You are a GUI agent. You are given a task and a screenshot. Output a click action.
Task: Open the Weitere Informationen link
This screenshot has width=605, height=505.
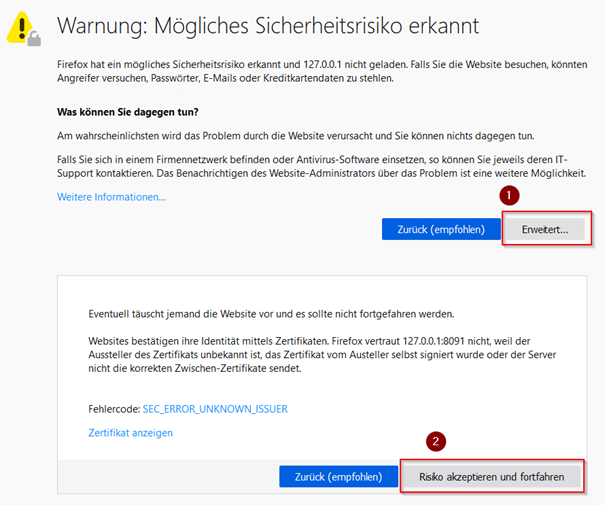tap(112, 197)
